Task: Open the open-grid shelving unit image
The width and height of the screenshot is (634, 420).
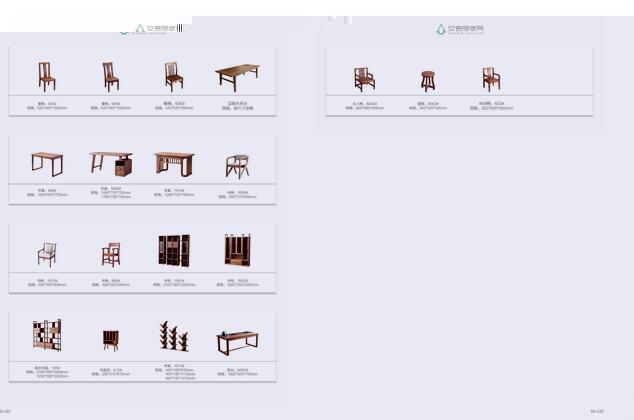Action: (47, 336)
